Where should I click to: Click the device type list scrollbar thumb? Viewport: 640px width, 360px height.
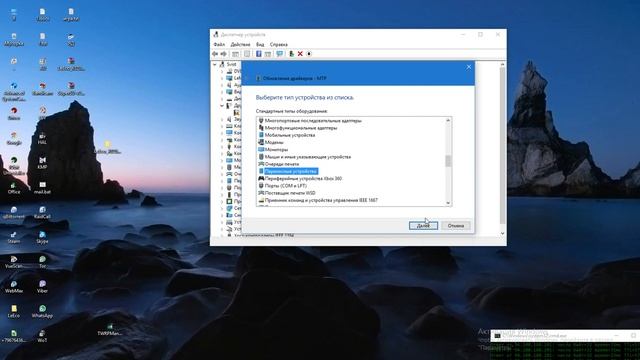[x=448, y=161]
